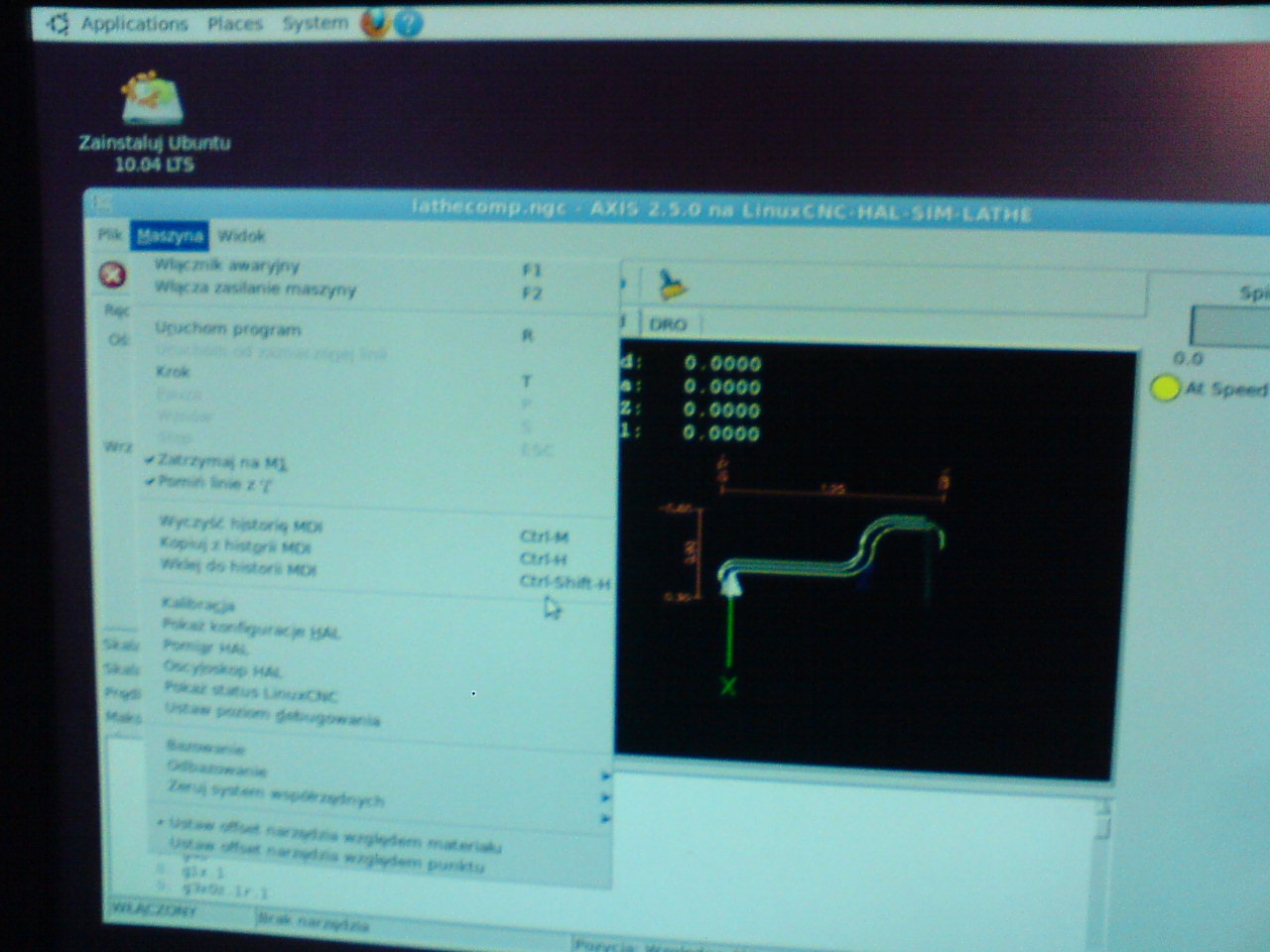Launch Firefox from the top panel
1270x952 pixels.
[x=375, y=22]
